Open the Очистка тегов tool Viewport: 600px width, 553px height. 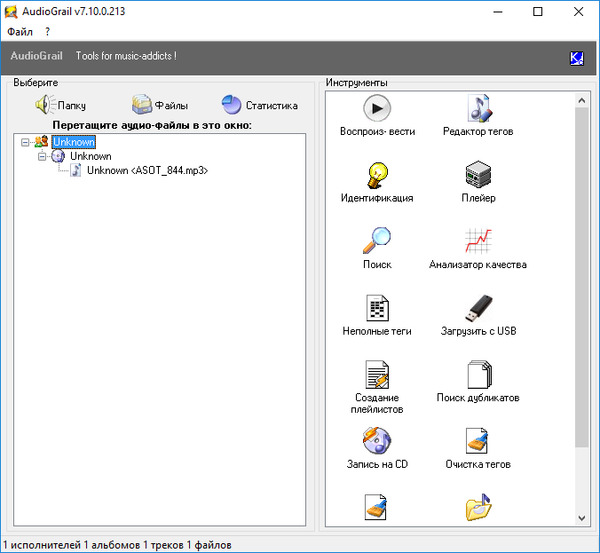pyautogui.click(x=478, y=441)
